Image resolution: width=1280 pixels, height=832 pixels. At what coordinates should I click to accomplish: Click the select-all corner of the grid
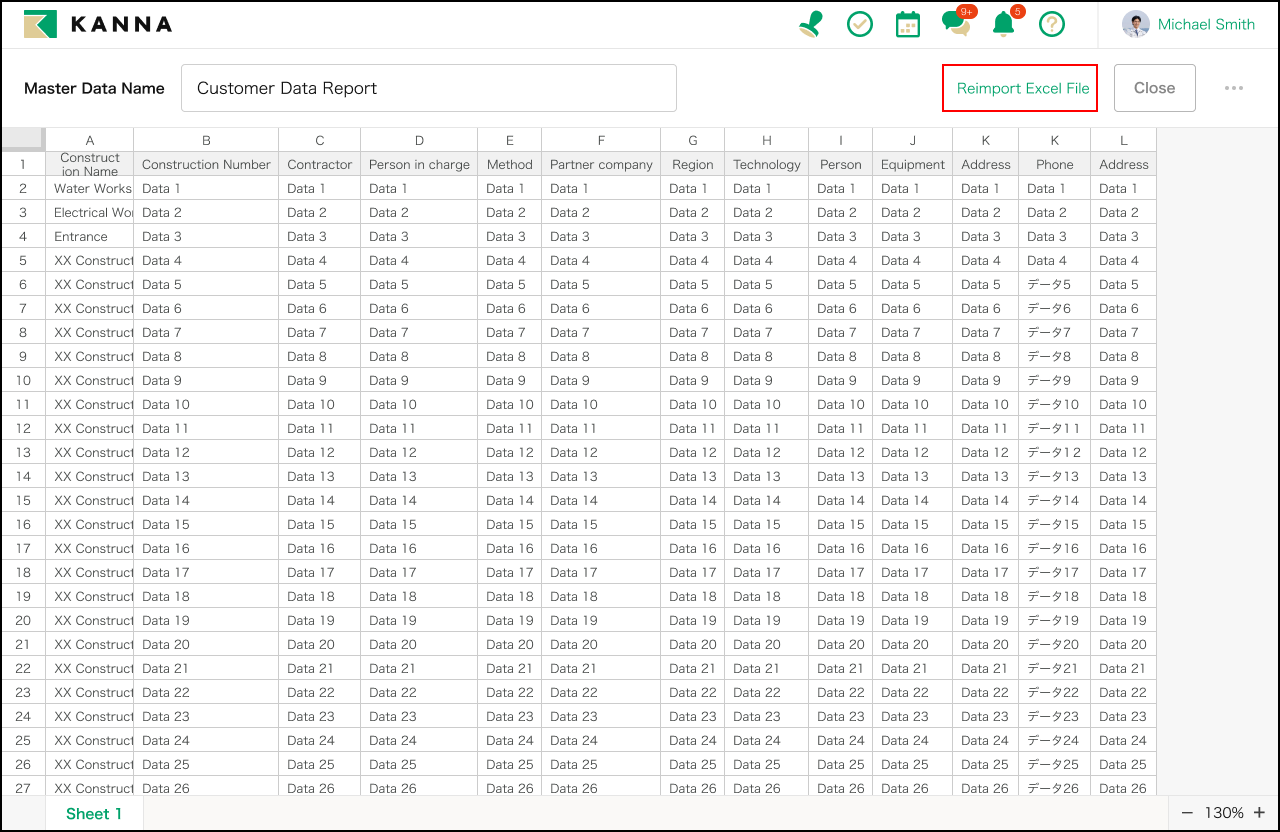pos(23,139)
